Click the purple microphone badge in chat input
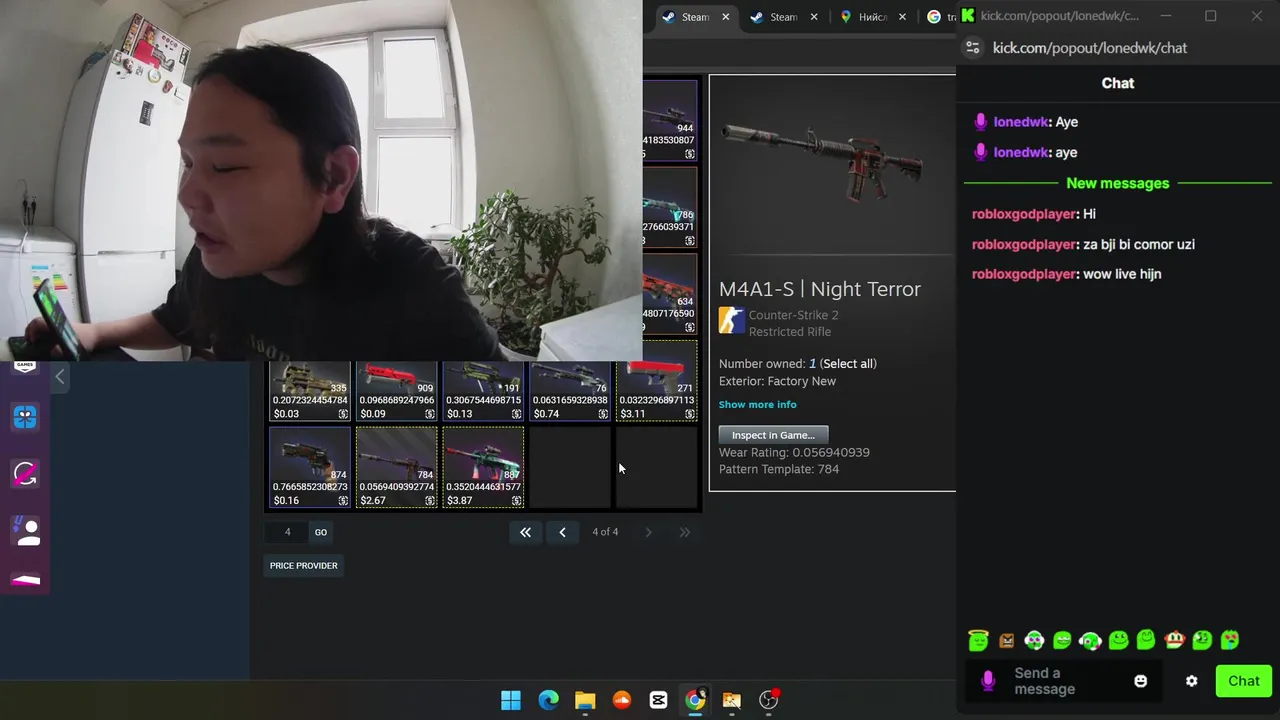Viewport: 1280px width, 720px height. (988, 681)
